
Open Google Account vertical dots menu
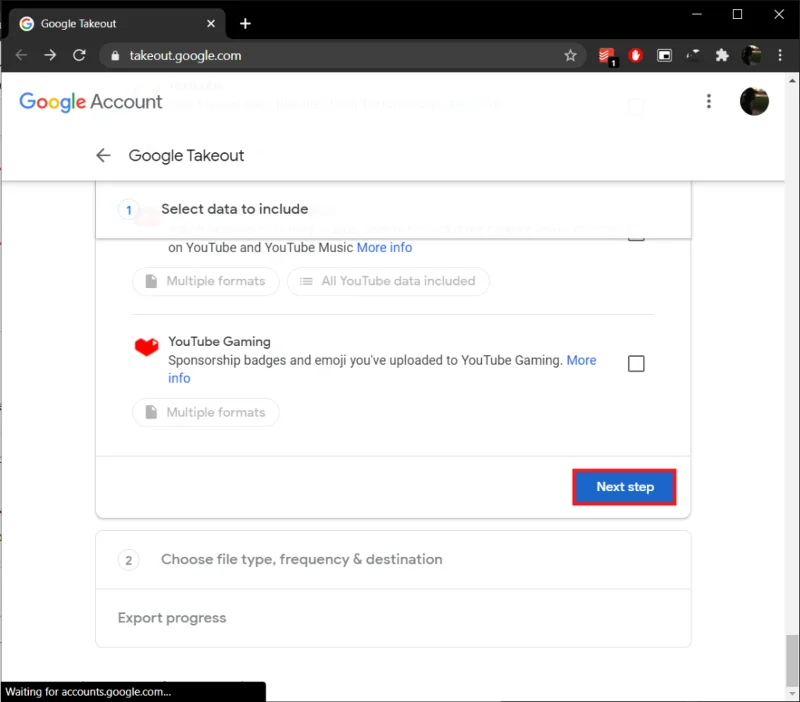[x=709, y=101]
